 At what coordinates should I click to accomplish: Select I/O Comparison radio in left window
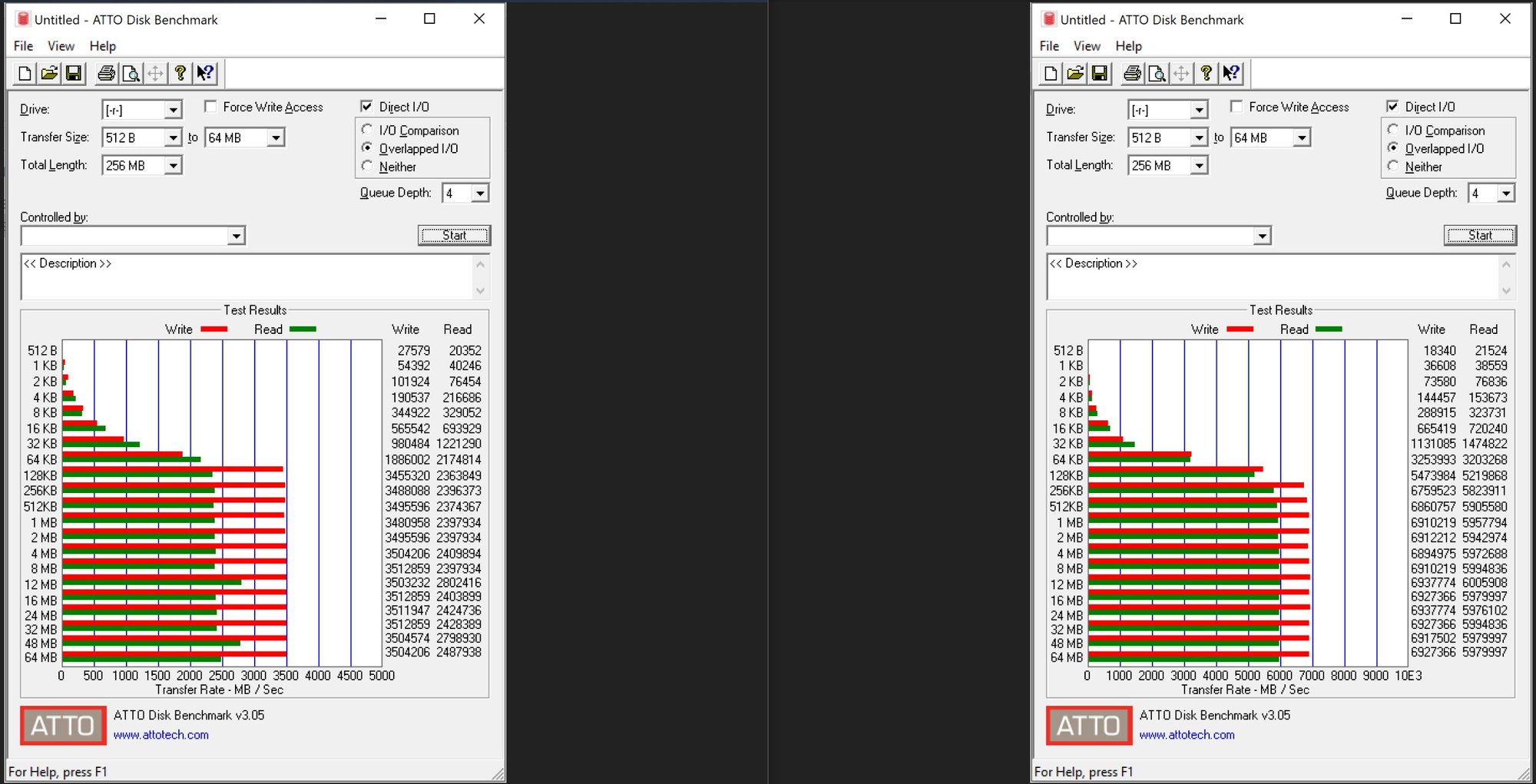point(367,130)
